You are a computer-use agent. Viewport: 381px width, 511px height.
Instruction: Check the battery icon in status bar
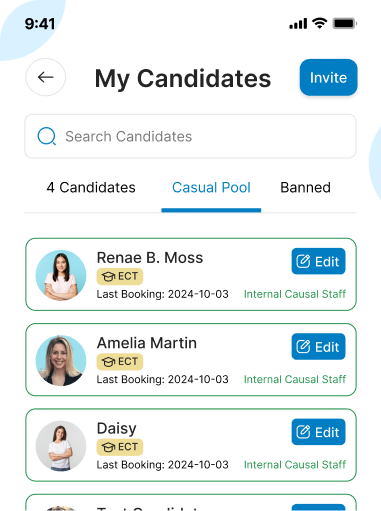(x=345, y=24)
